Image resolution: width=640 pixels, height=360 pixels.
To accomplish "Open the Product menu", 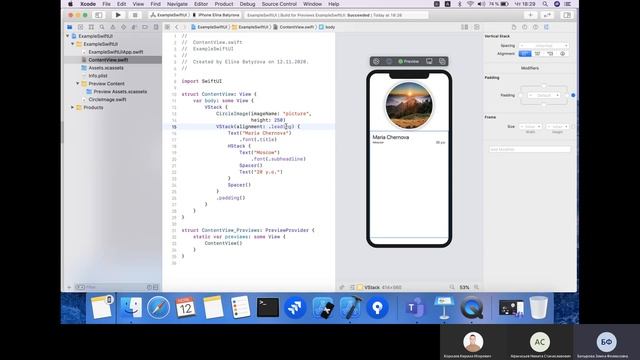I will [x=224, y=4].
